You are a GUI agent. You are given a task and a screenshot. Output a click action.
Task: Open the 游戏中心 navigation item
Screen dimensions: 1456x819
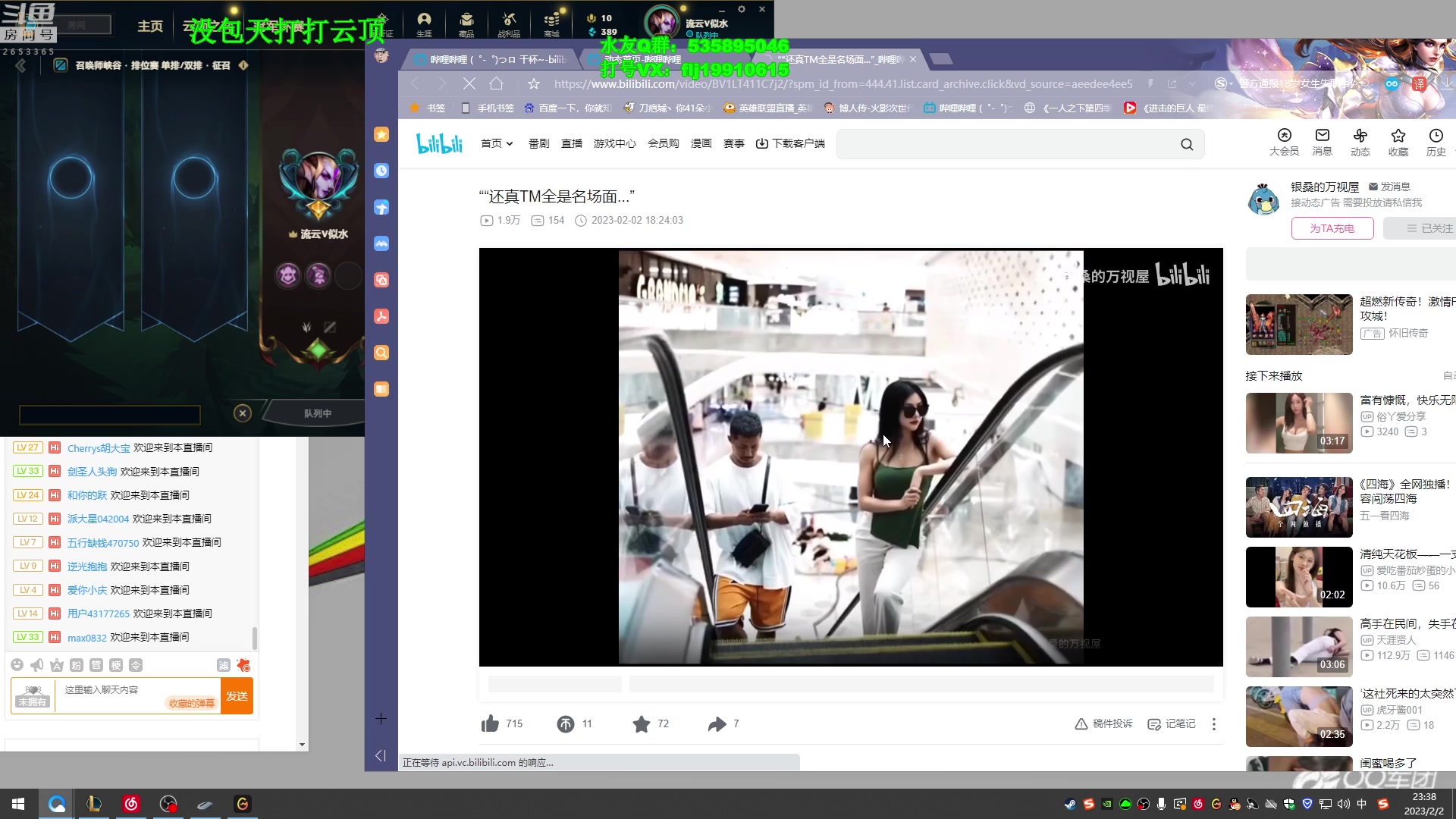615,143
